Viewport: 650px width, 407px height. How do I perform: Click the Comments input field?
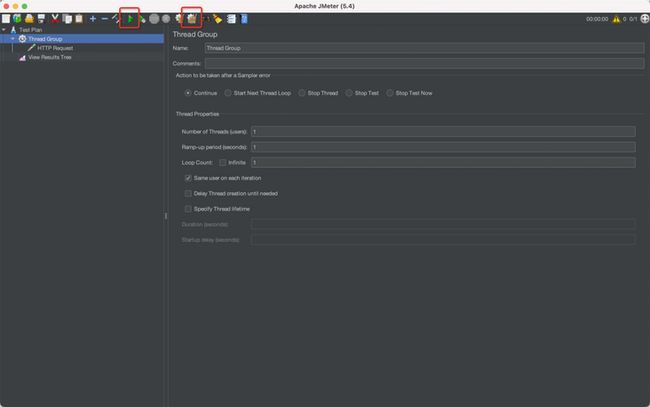424,63
